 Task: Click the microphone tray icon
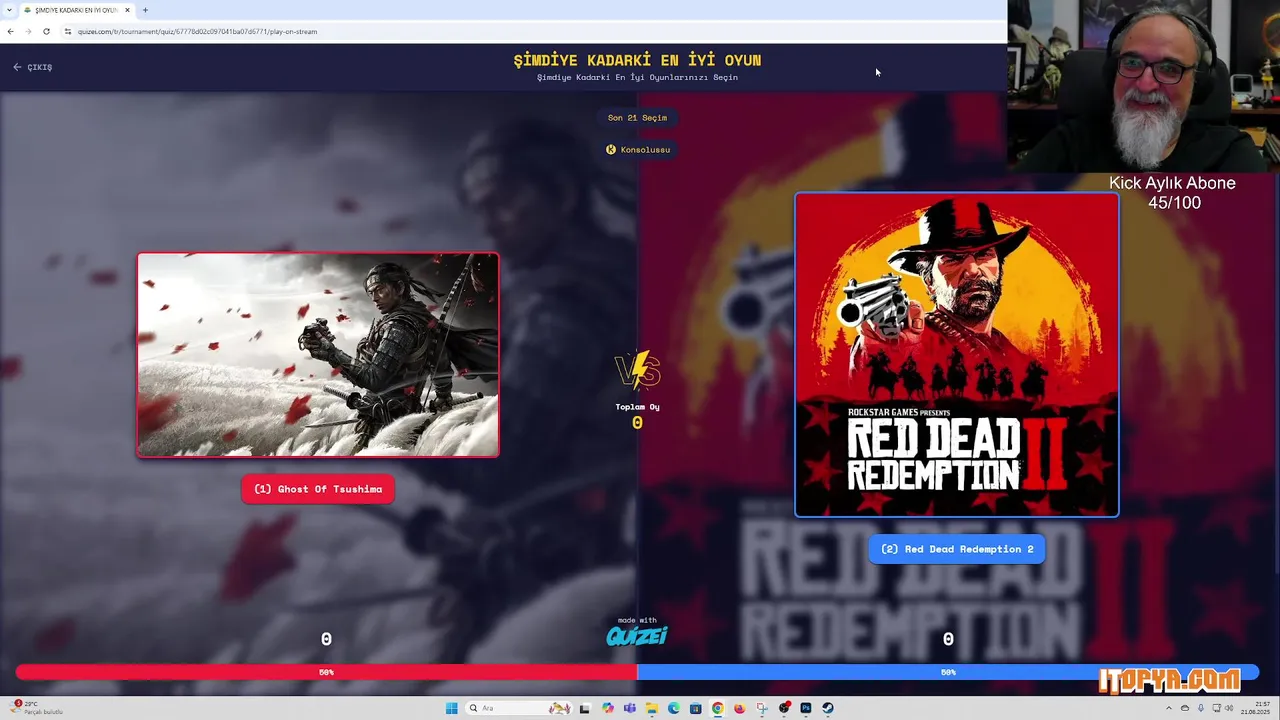pyautogui.click(x=1201, y=708)
